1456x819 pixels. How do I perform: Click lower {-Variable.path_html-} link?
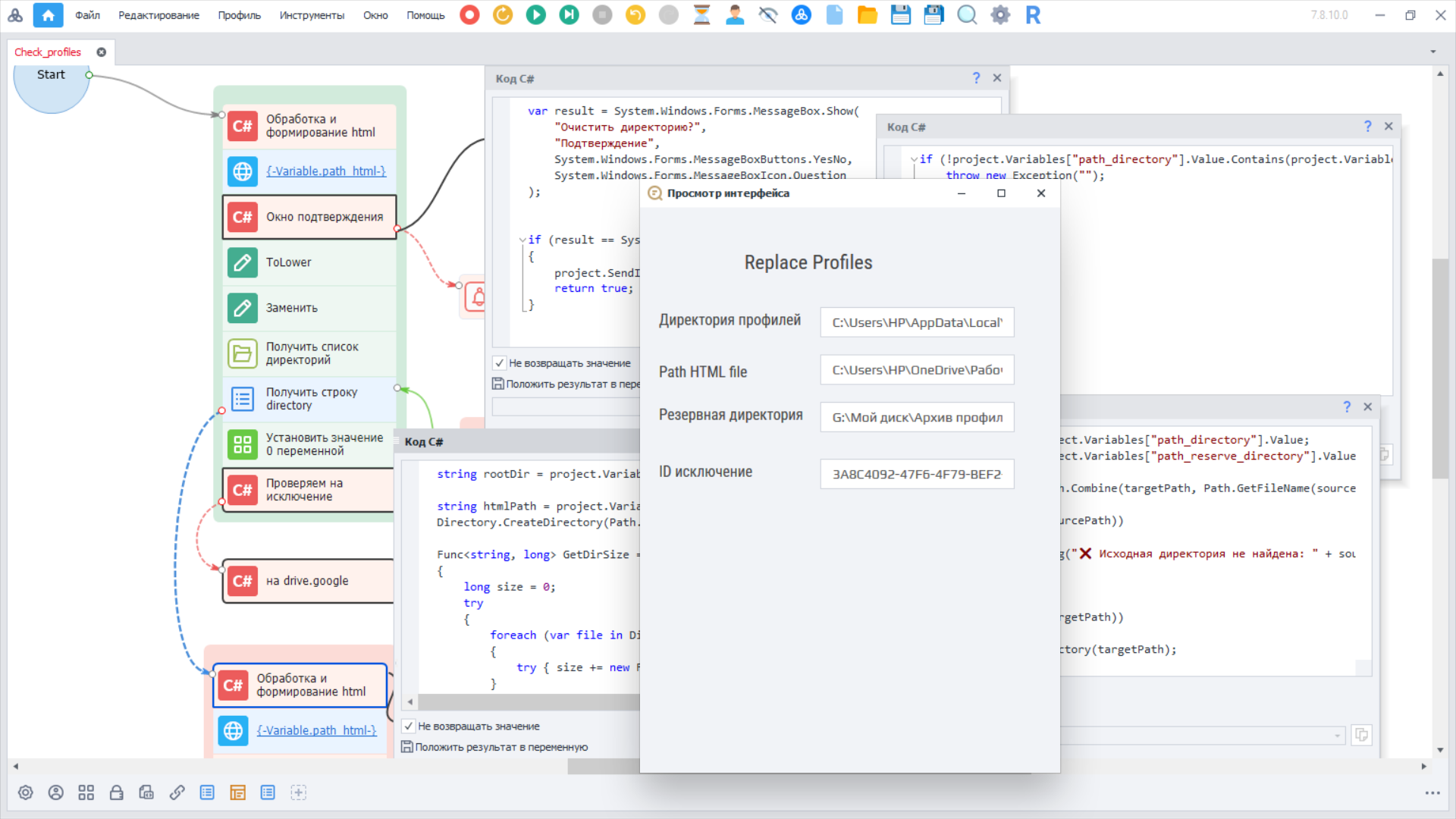click(x=316, y=730)
